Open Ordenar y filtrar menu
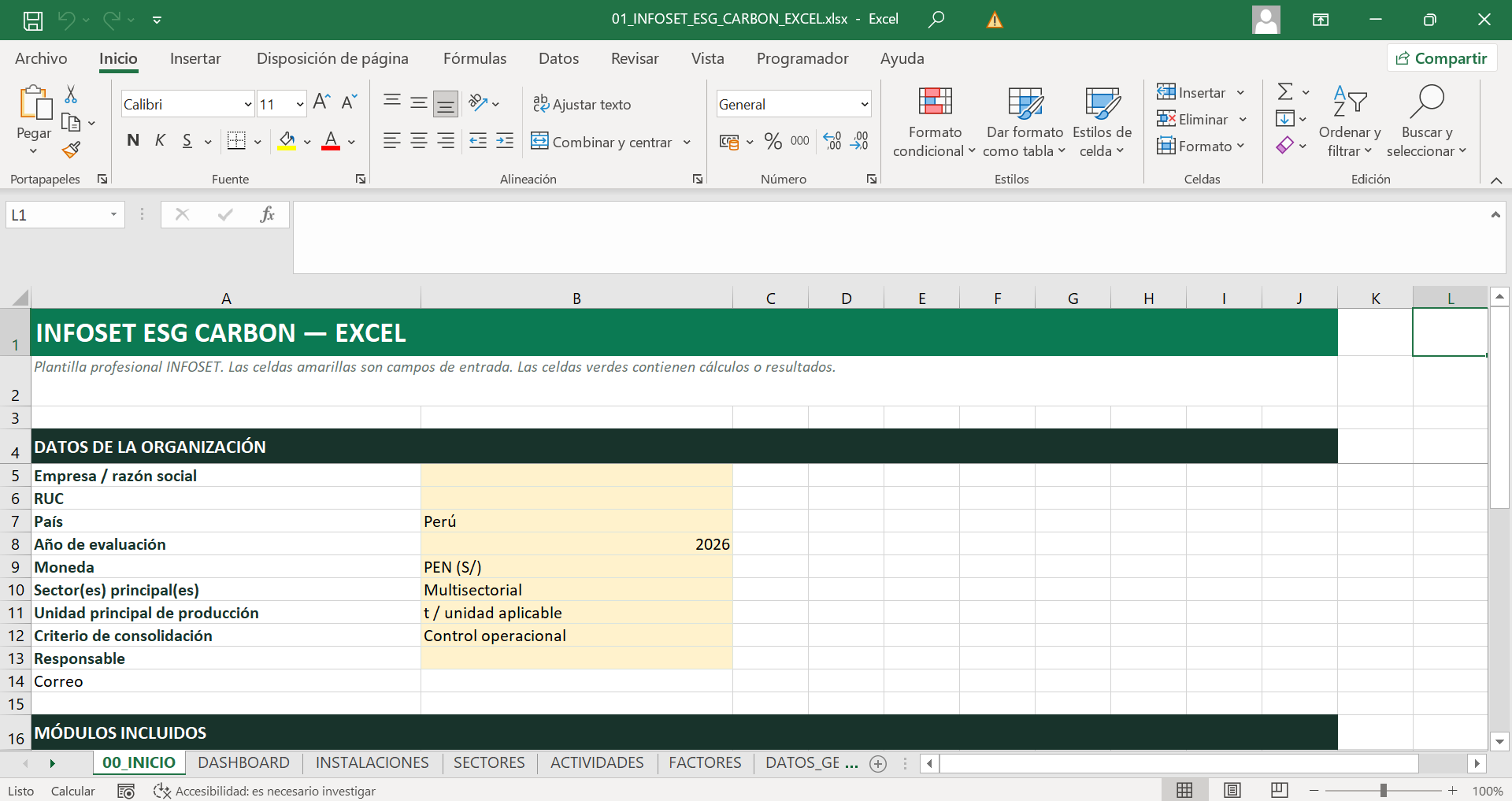The image size is (1512, 801). coord(1350,122)
